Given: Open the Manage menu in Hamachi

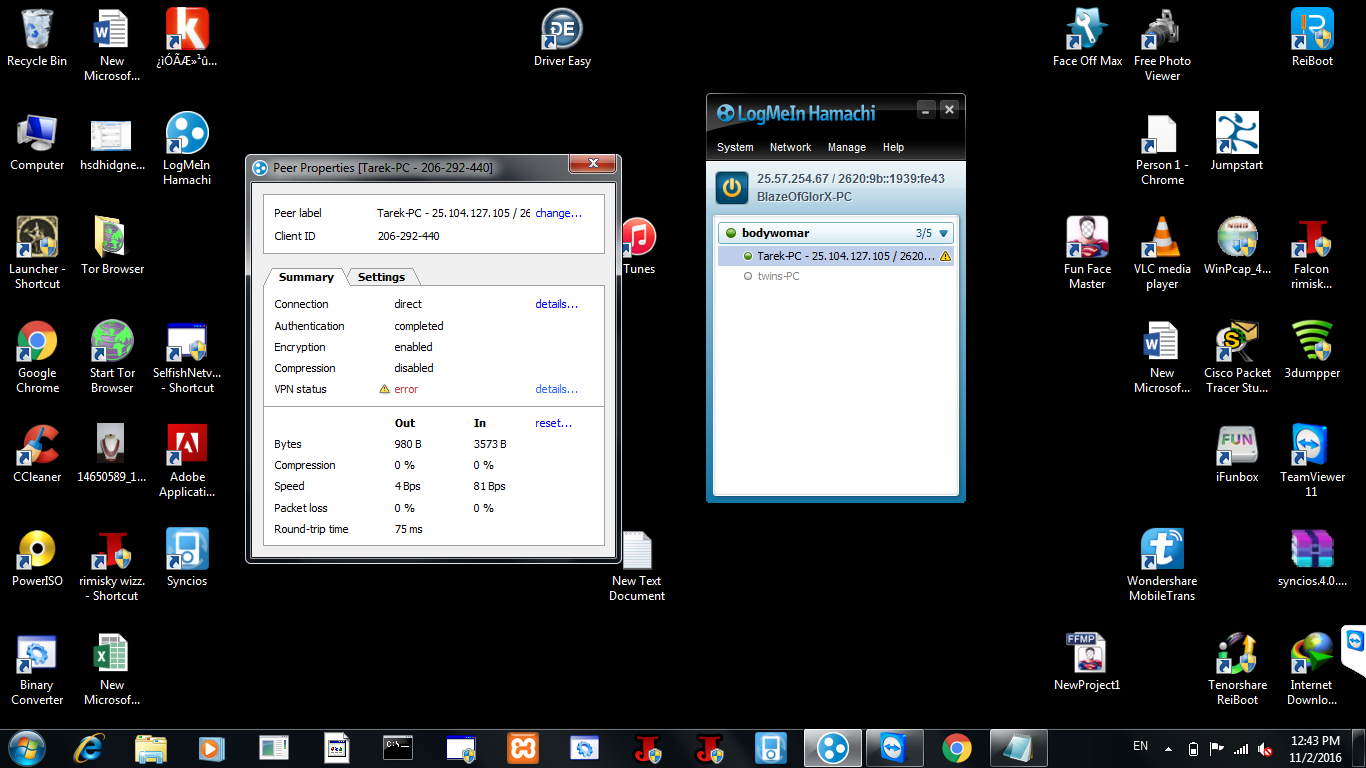Looking at the screenshot, I should 846,147.
